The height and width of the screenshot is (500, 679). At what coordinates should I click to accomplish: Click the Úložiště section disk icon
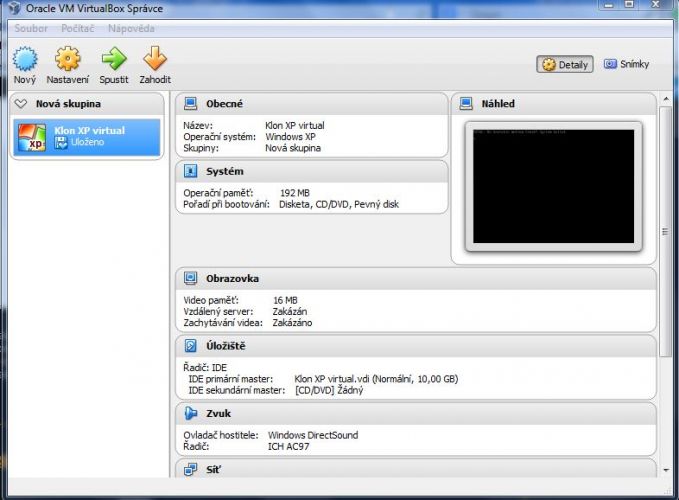coord(191,346)
